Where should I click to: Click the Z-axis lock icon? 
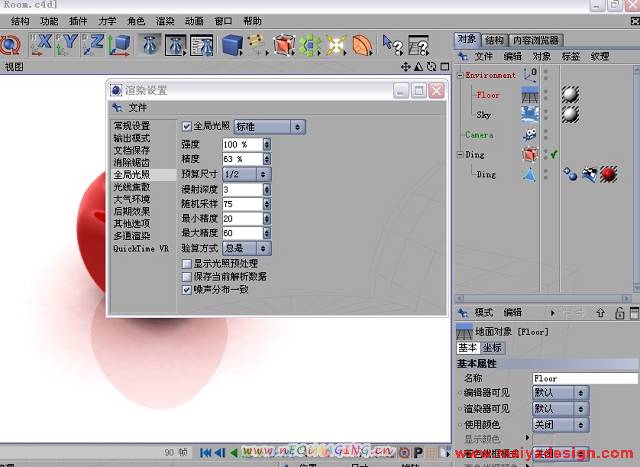(x=93, y=44)
